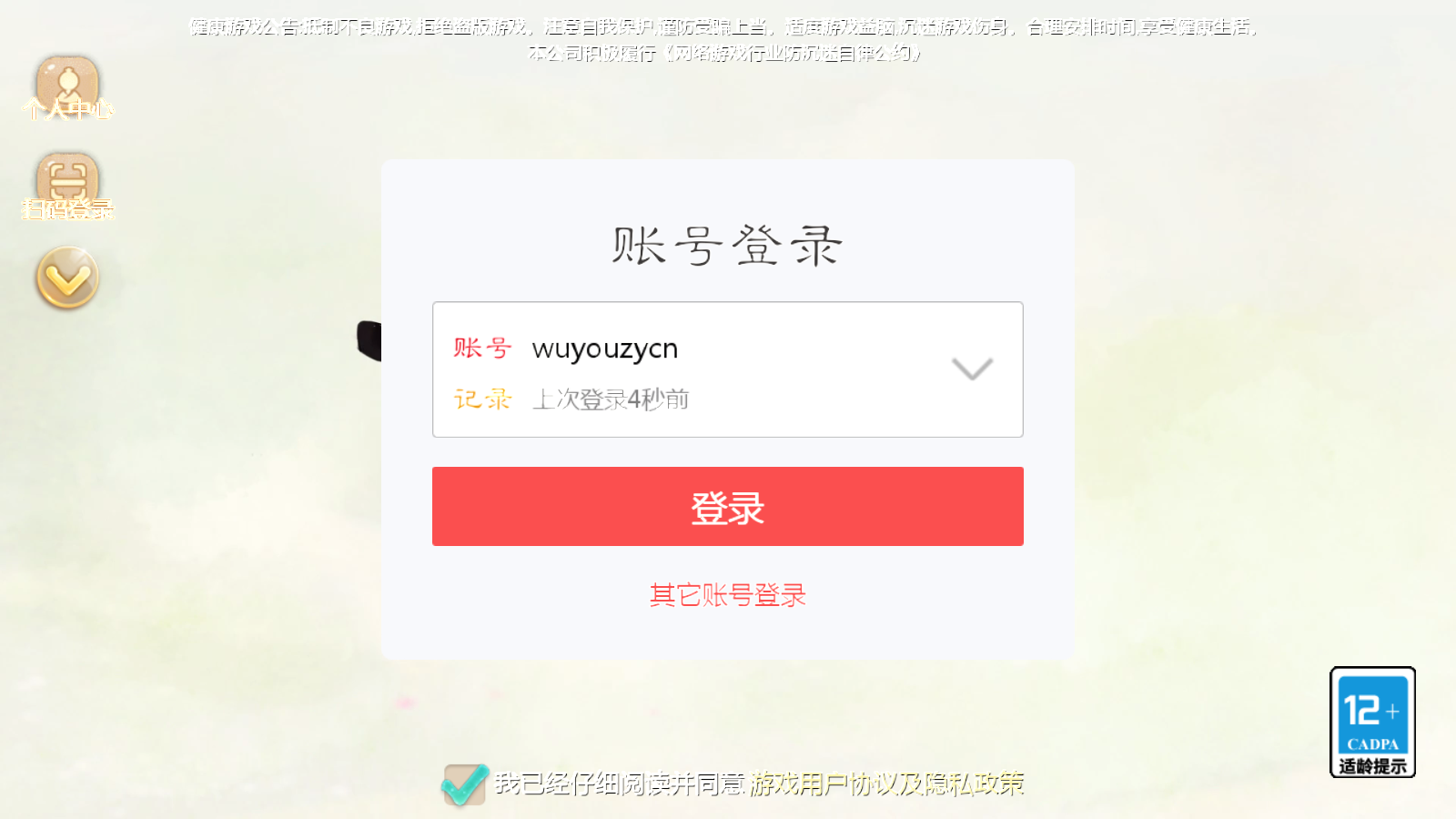The height and width of the screenshot is (819, 1456).
Task: Toggle the user agreement consent checkbox
Action: [465, 784]
